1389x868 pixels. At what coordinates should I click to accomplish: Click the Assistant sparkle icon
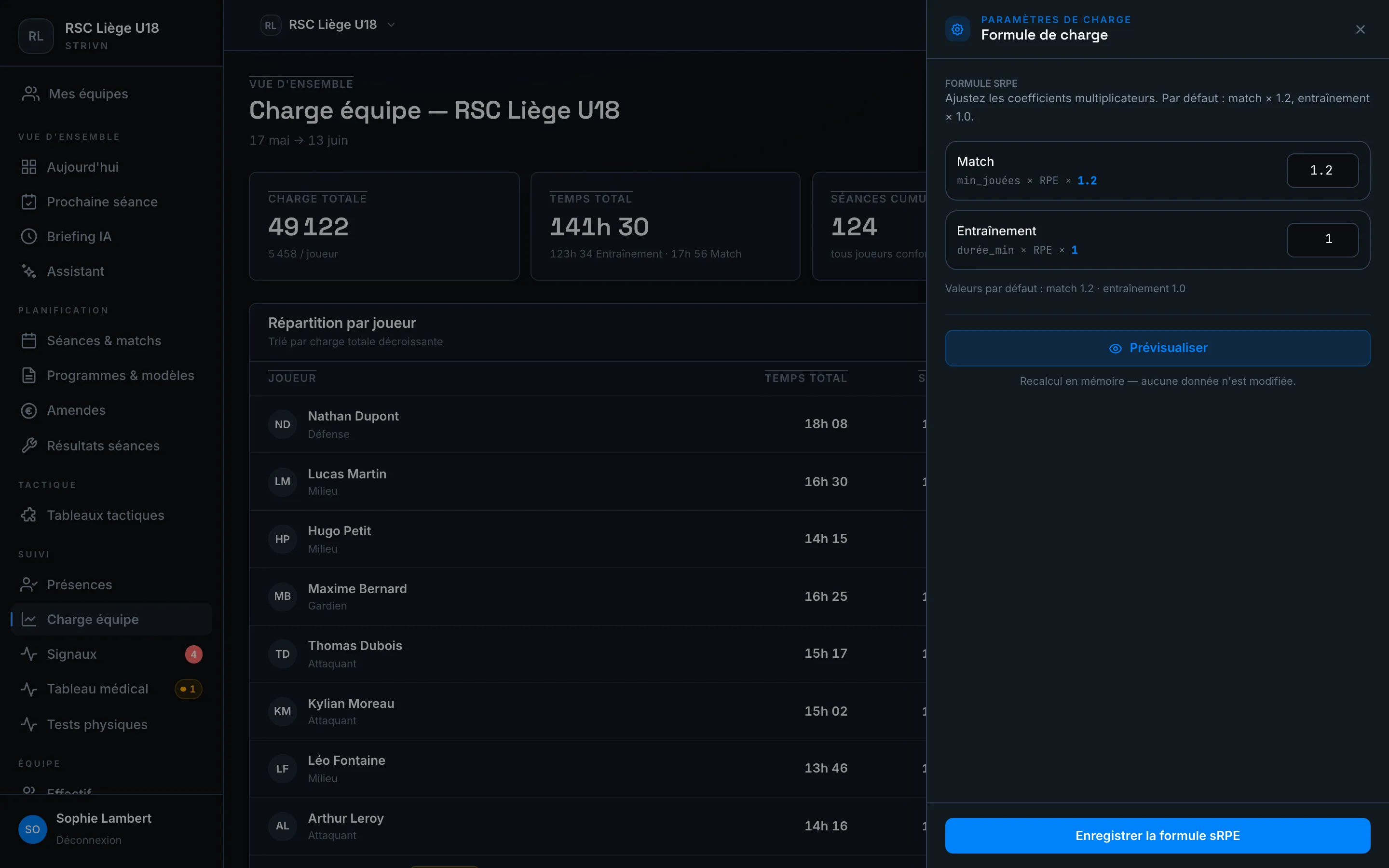tap(29, 271)
